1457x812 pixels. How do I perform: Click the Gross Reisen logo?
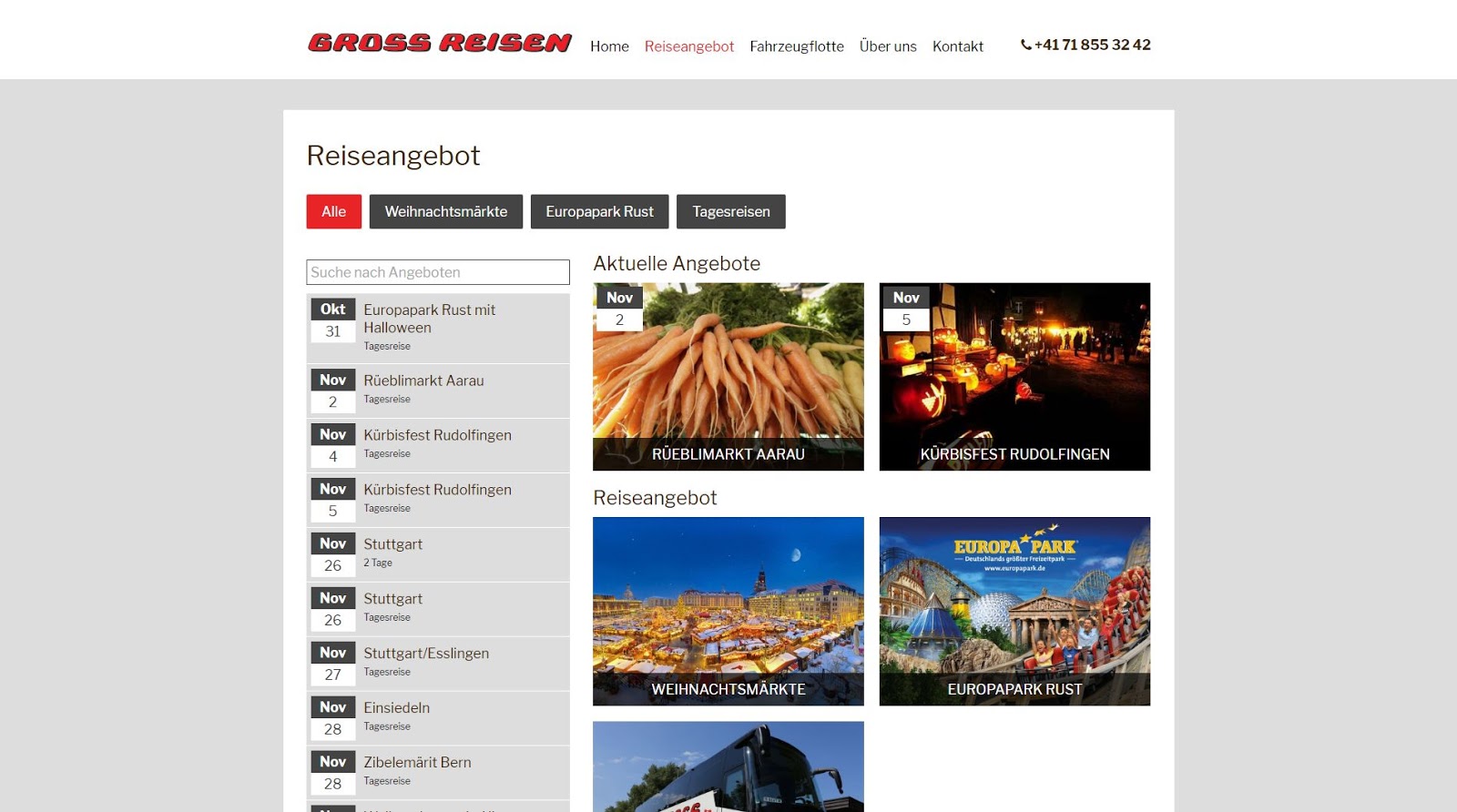(x=440, y=43)
